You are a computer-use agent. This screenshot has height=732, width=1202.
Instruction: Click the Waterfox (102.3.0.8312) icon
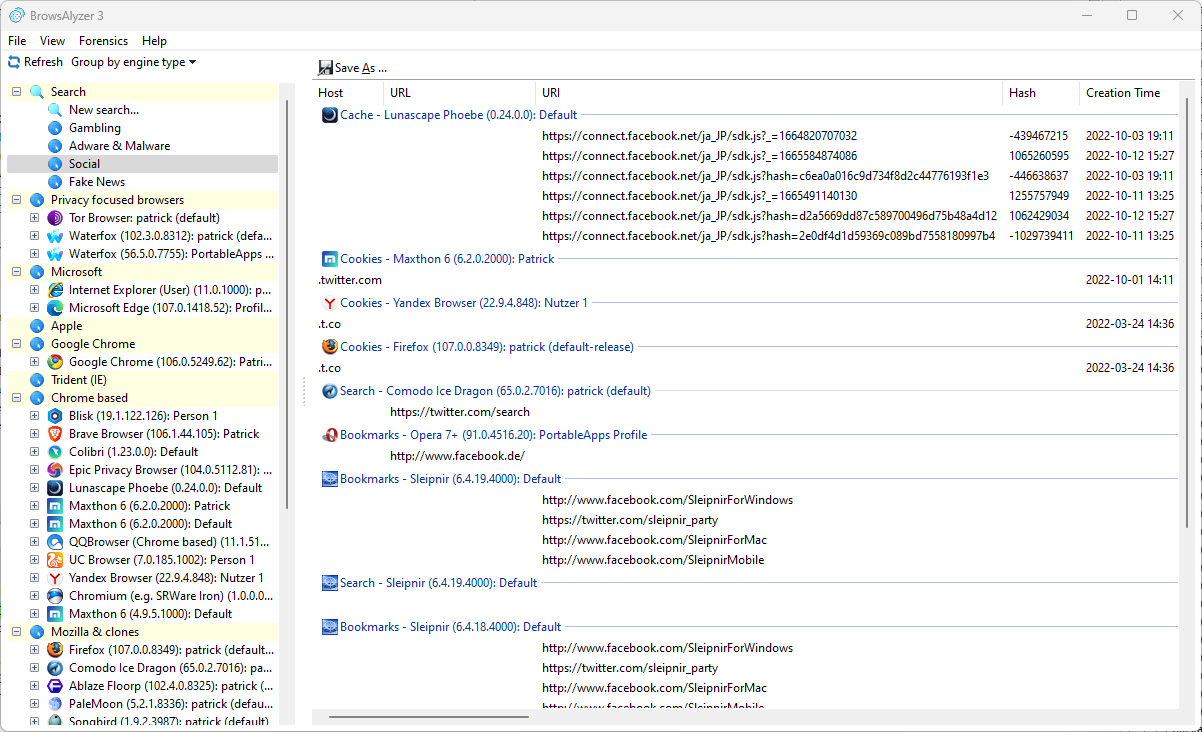click(x=55, y=236)
